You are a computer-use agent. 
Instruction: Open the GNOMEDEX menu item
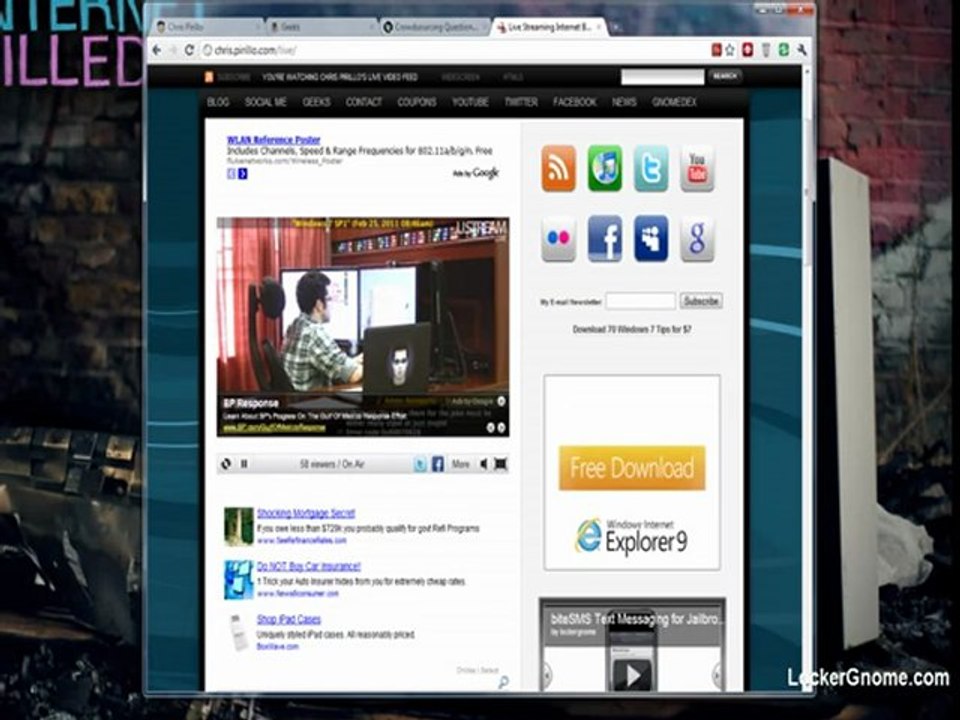tap(674, 102)
